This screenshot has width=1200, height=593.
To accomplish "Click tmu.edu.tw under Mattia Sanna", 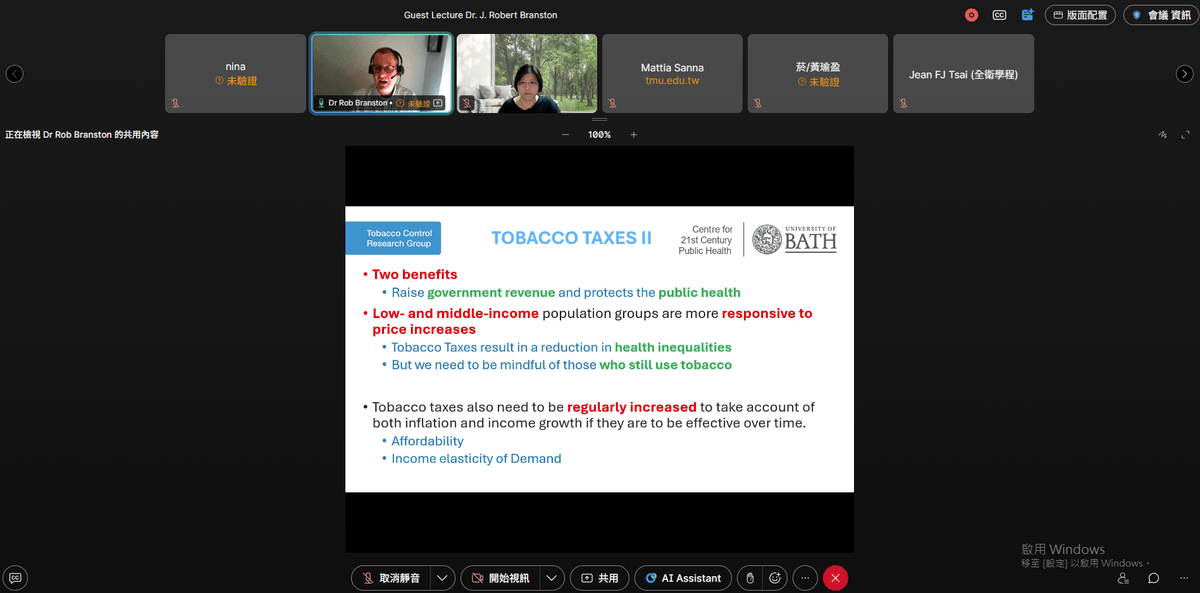I will click(672, 81).
